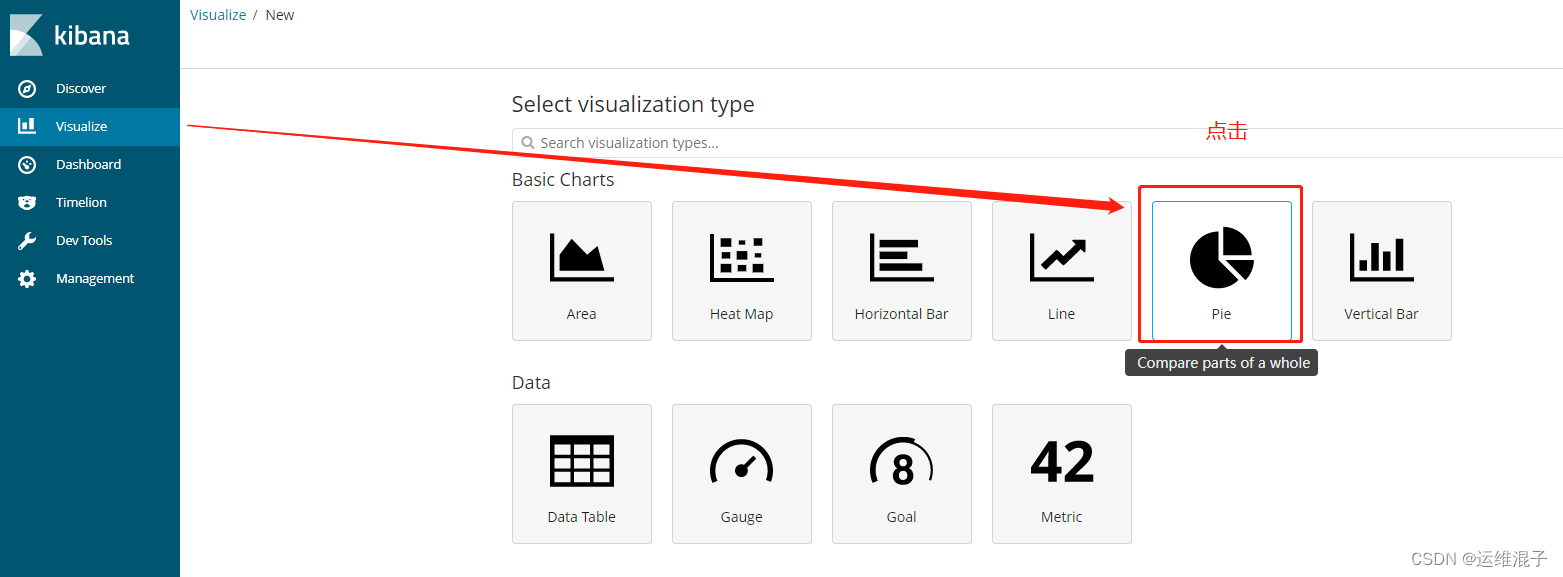Click the Horizontal Bar label text
1563x577 pixels.
[x=902, y=314]
